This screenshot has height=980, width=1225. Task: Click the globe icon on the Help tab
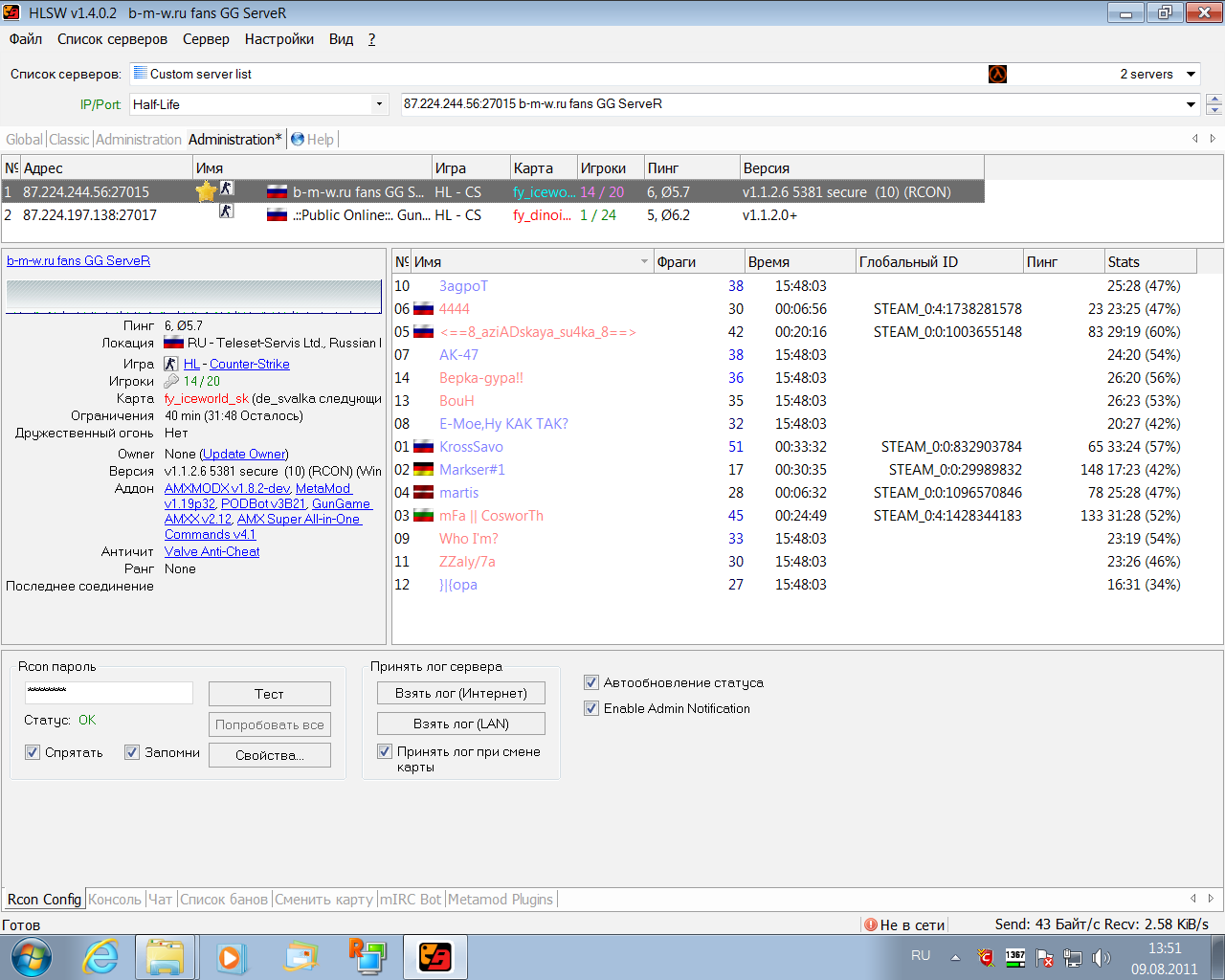click(x=298, y=139)
